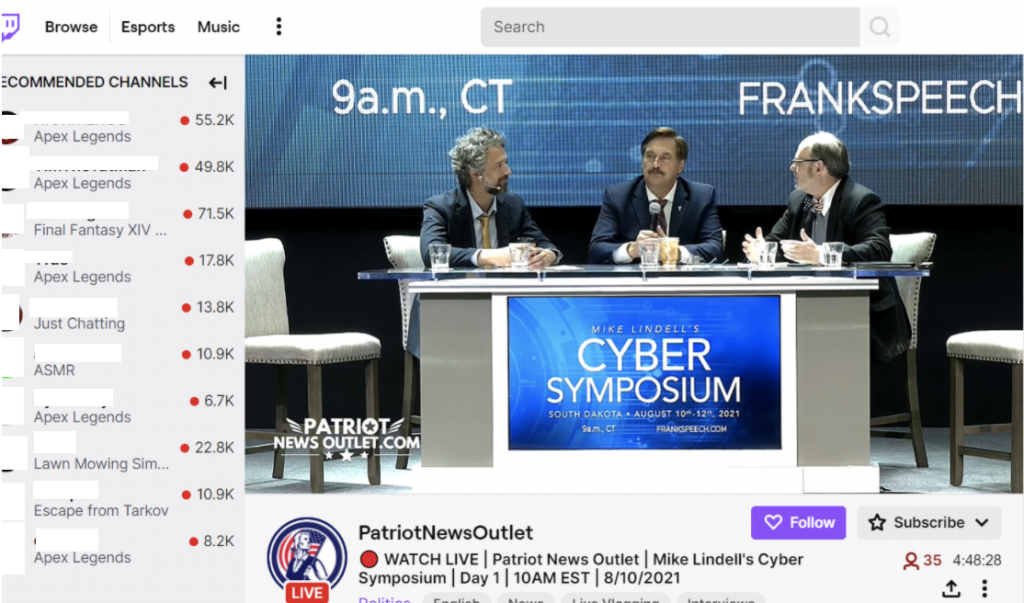1024x603 pixels.
Task: Click the viewer count icon showing 35
Action: pos(911,561)
